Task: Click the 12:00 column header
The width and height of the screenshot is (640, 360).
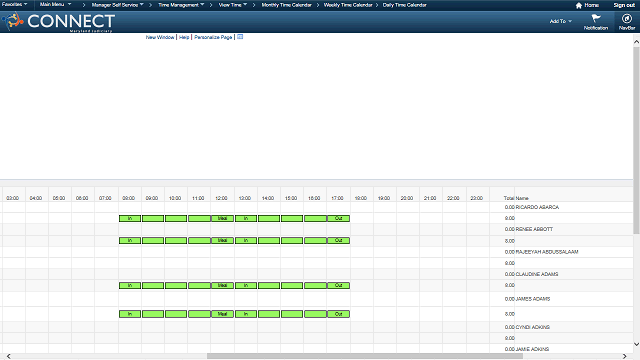Action: pos(221,198)
